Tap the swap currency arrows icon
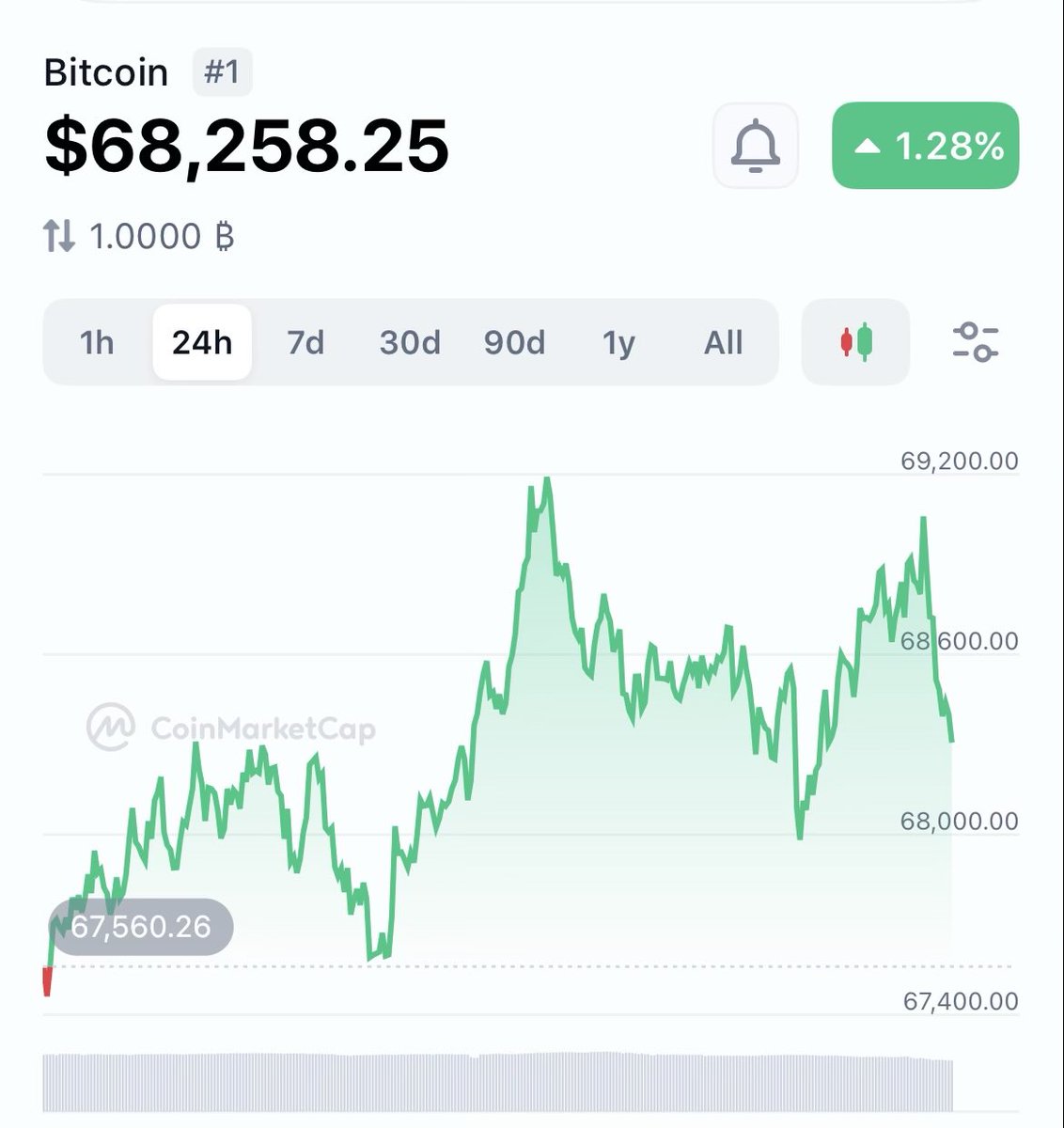1064x1128 pixels. [58, 235]
